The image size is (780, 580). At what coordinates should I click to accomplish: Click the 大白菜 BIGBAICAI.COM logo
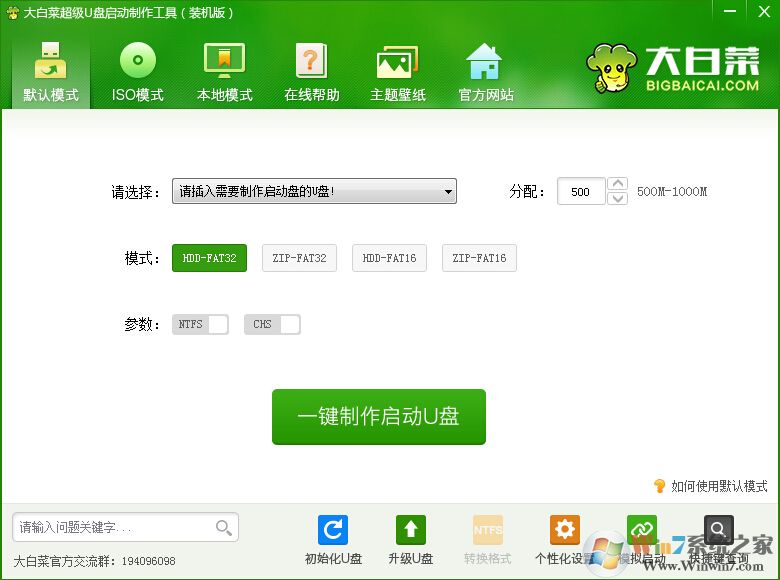tap(673, 68)
